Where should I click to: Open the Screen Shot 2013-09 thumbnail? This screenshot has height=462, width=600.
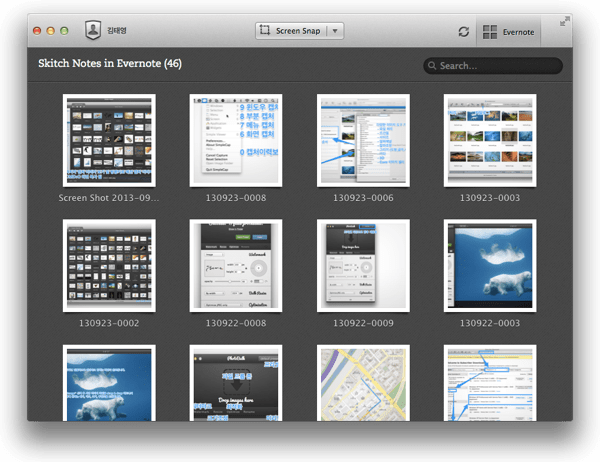tap(108, 140)
